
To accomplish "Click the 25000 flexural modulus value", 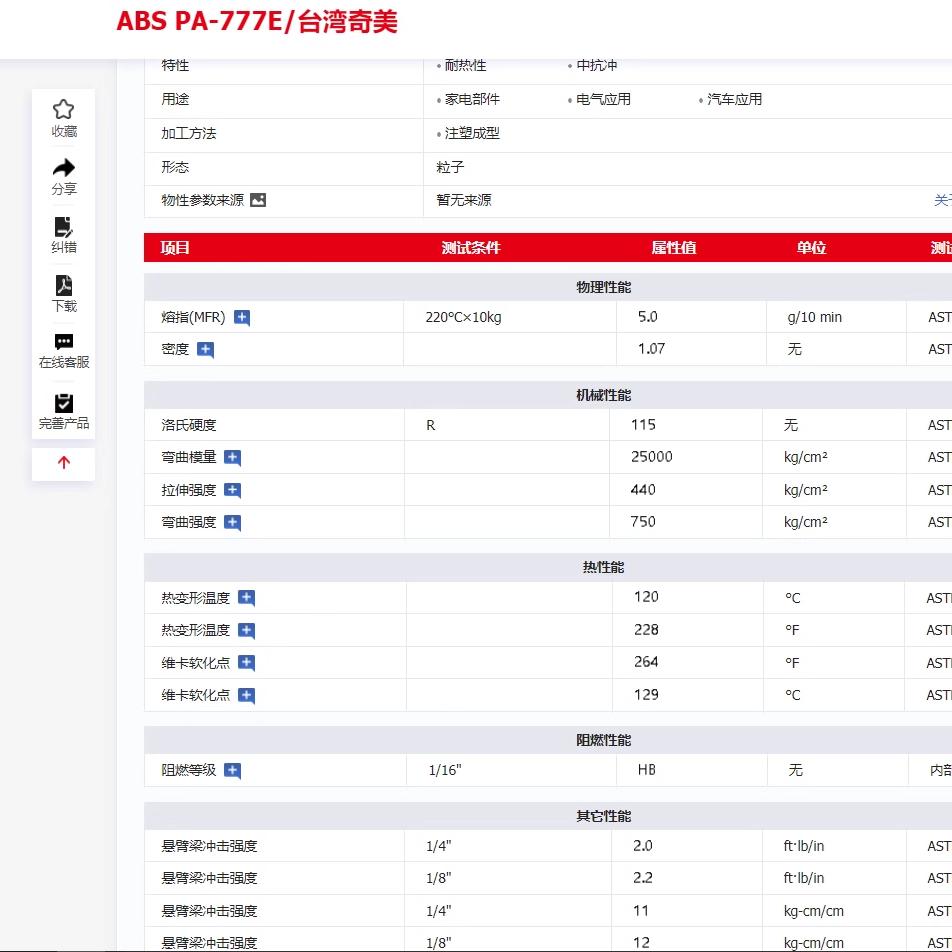I will pyautogui.click(x=651, y=457).
